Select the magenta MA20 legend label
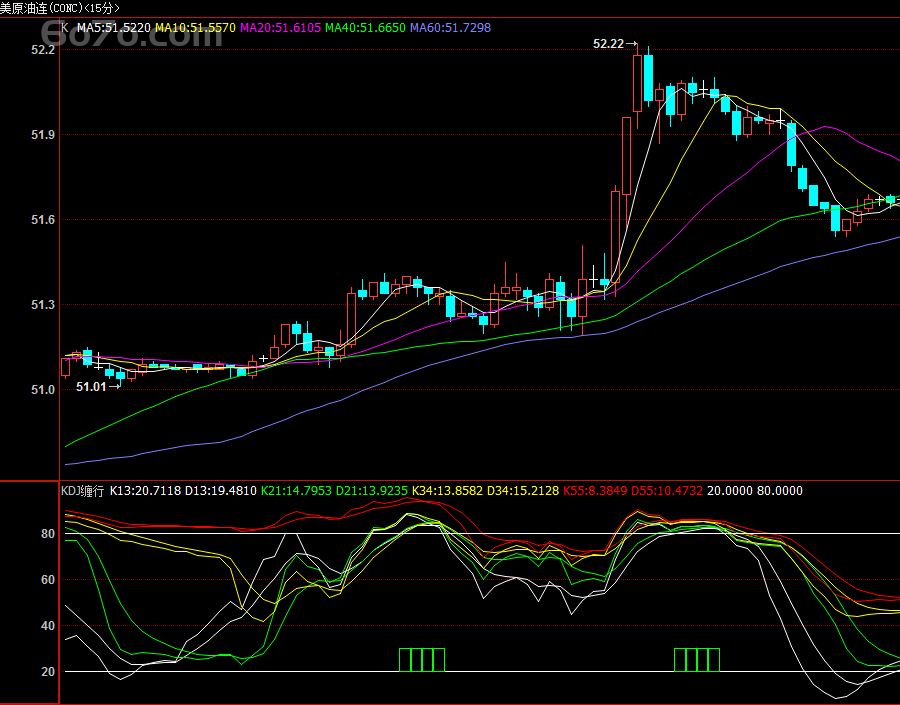Viewport: 900px width, 705px height. coord(280,28)
